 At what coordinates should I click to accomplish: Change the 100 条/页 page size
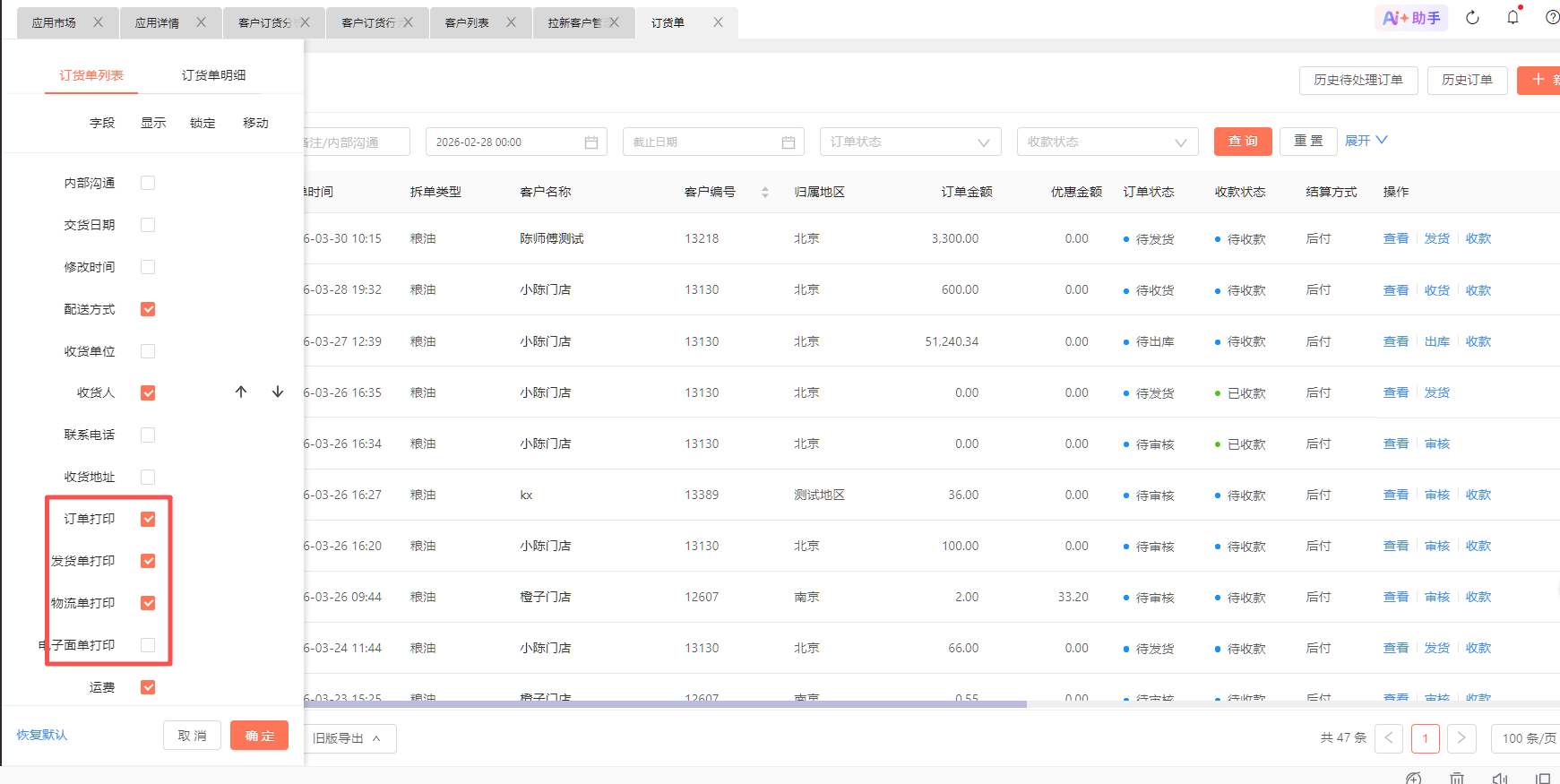pos(1527,738)
